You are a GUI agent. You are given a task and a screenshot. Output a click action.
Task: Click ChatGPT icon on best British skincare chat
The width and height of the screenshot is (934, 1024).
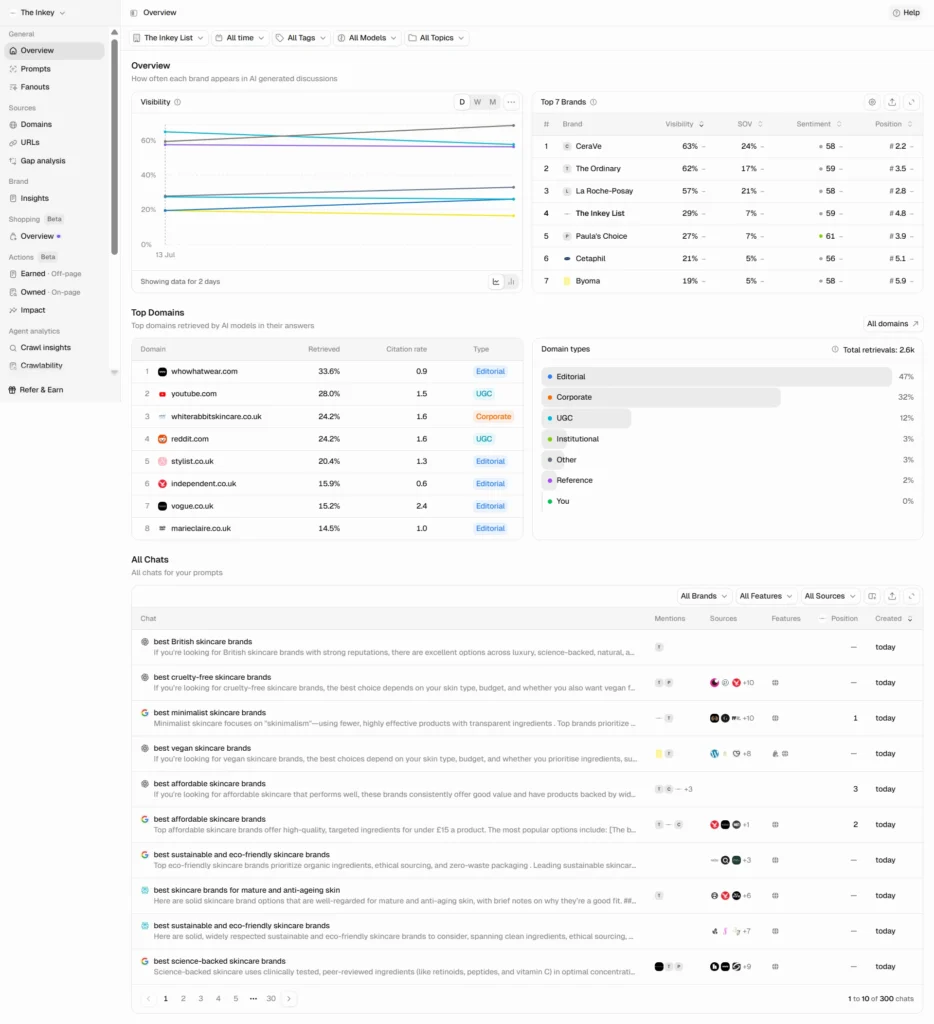[145, 642]
